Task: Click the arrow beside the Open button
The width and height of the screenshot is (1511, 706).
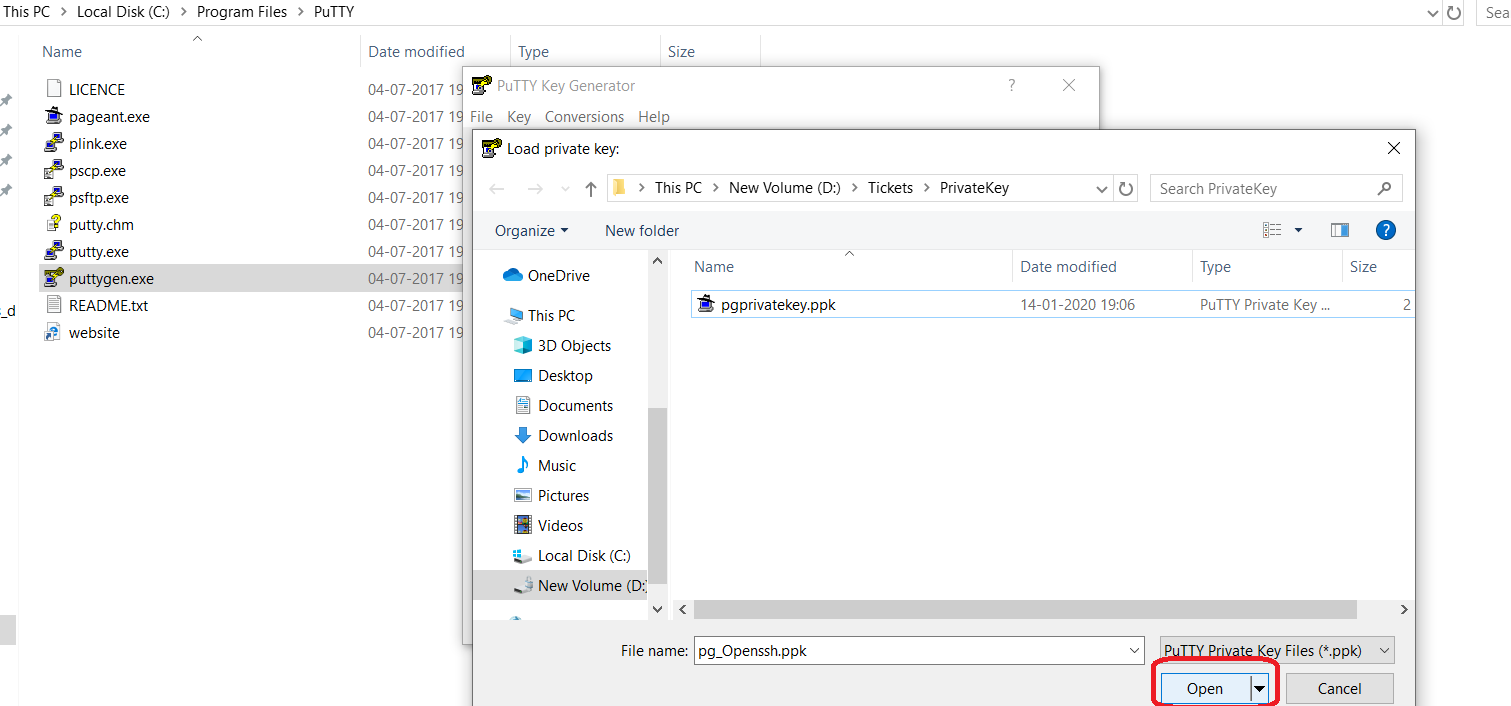Action: (x=1260, y=689)
